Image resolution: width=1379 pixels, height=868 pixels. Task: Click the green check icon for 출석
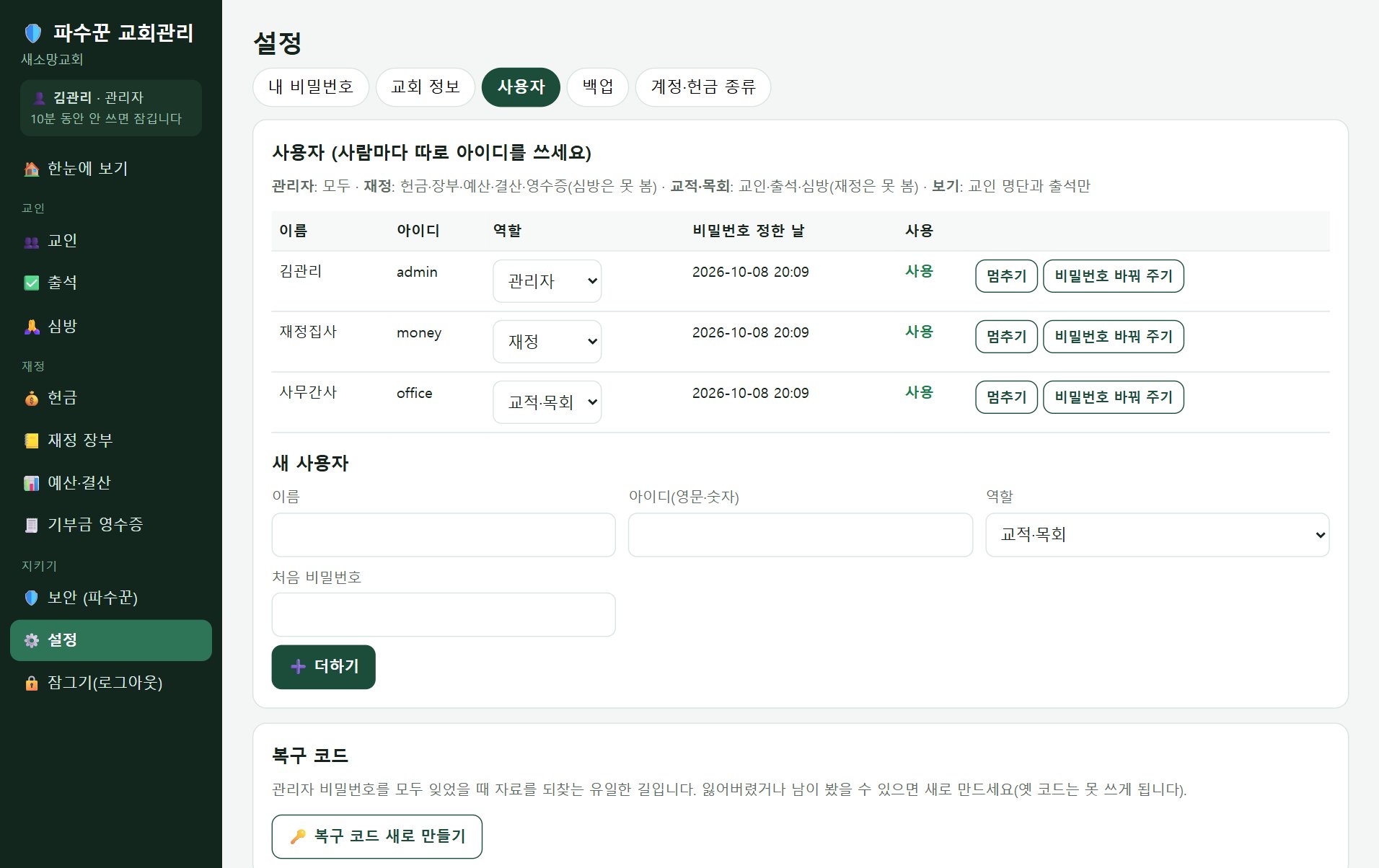tap(32, 283)
